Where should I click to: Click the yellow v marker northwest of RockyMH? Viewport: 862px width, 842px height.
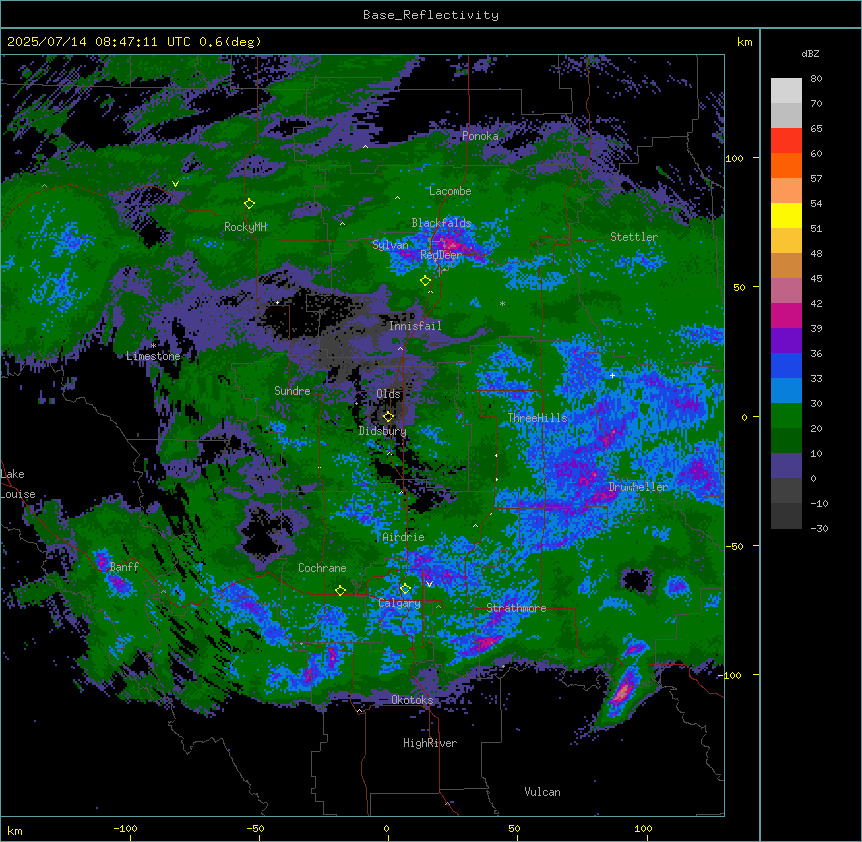click(175, 184)
